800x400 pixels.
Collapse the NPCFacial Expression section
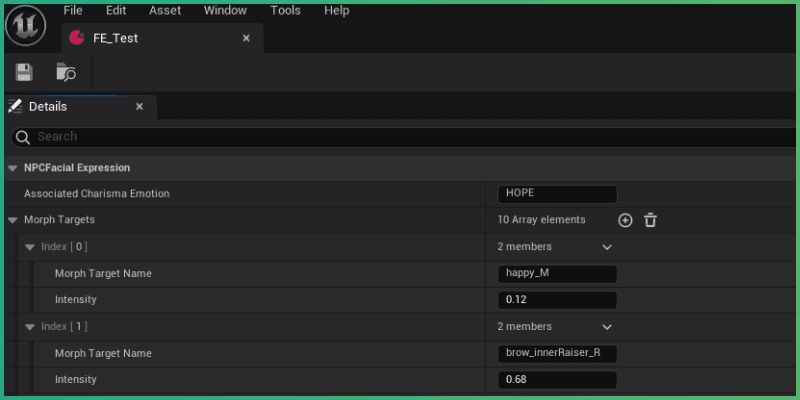(x=13, y=168)
